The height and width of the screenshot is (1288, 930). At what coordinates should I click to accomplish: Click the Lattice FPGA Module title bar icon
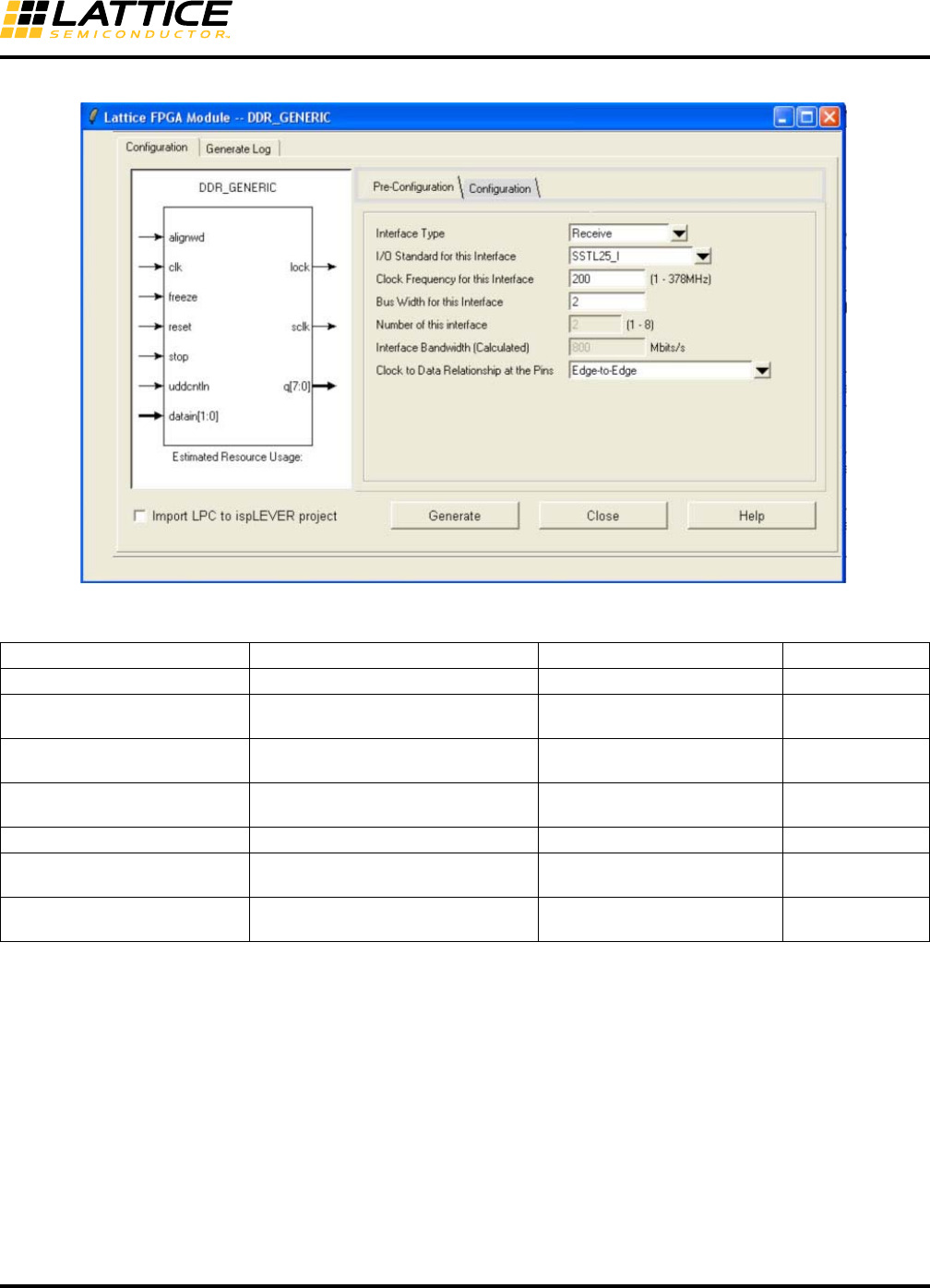click(x=92, y=117)
